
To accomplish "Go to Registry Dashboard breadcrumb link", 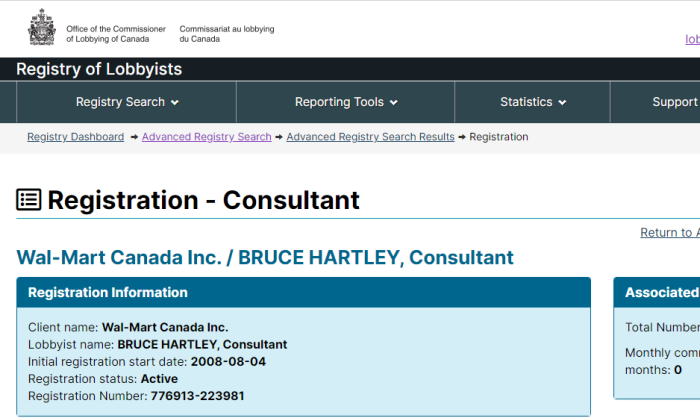I will coord(75,137).
